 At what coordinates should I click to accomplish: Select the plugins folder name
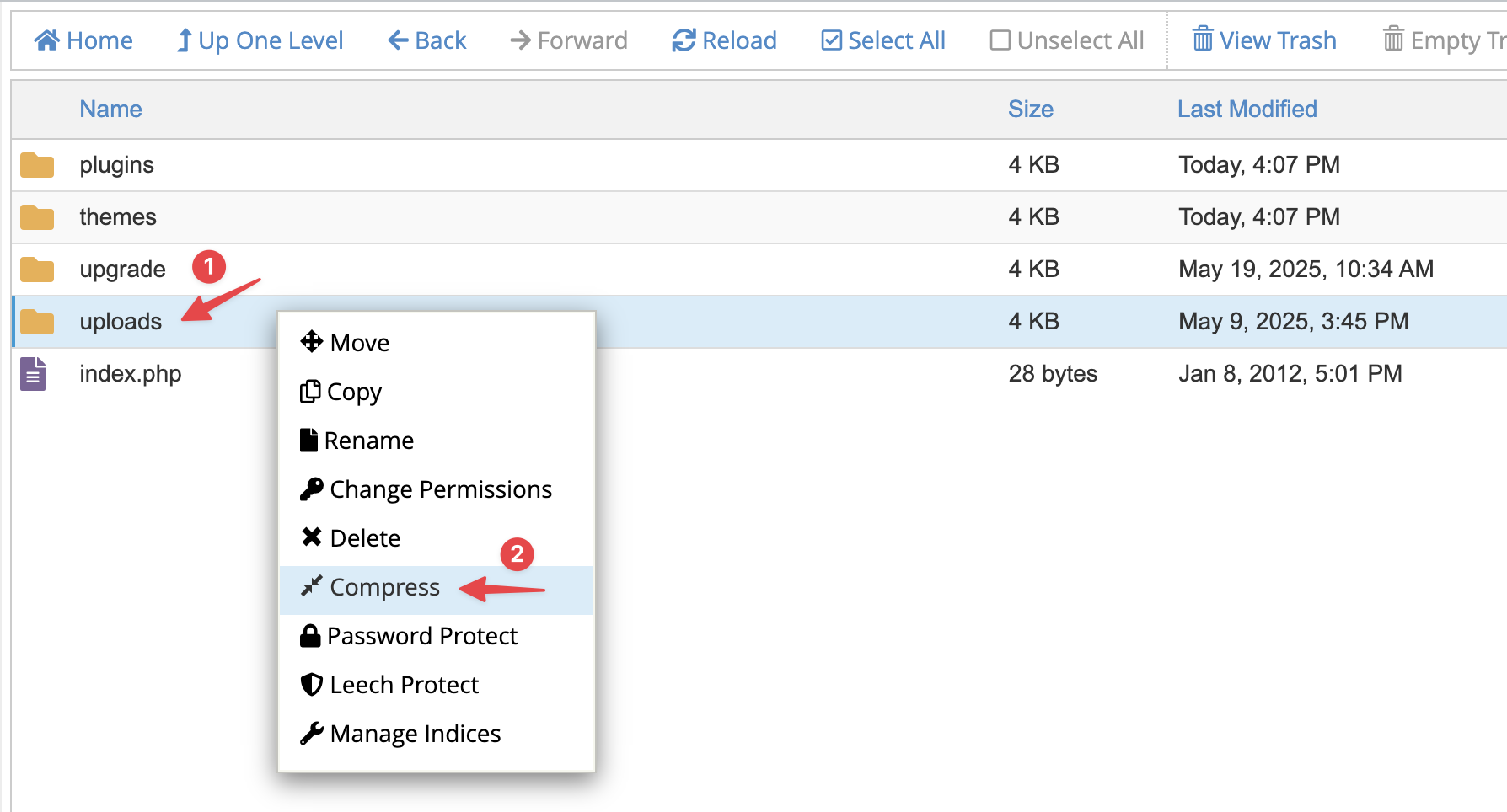pyautogui.click(x=117, y=165)
